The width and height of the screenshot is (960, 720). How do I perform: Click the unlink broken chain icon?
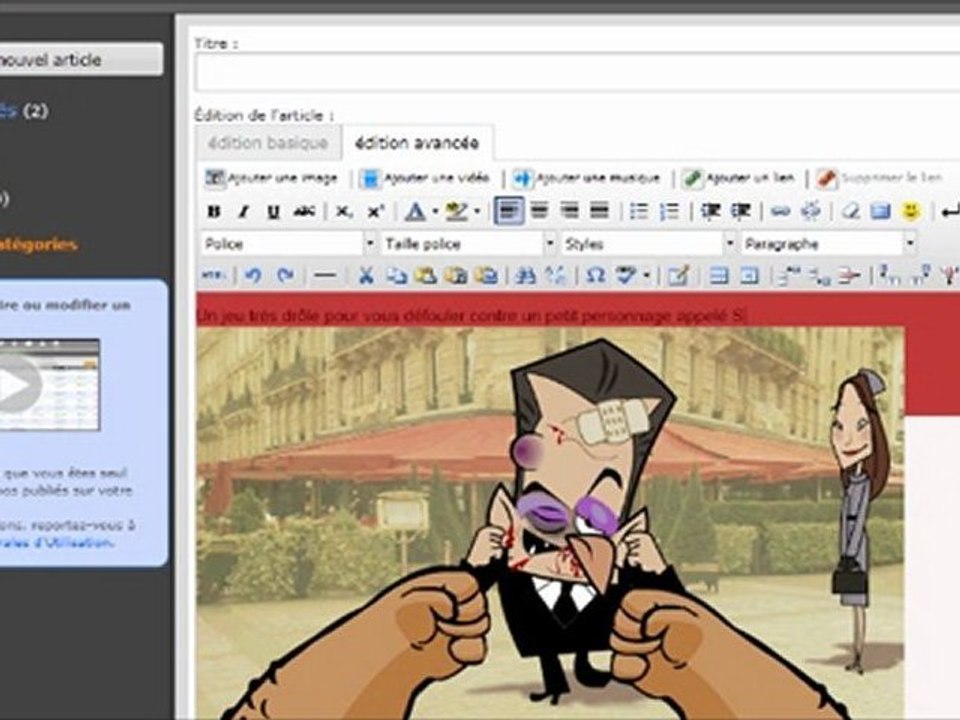click(811, 211)
